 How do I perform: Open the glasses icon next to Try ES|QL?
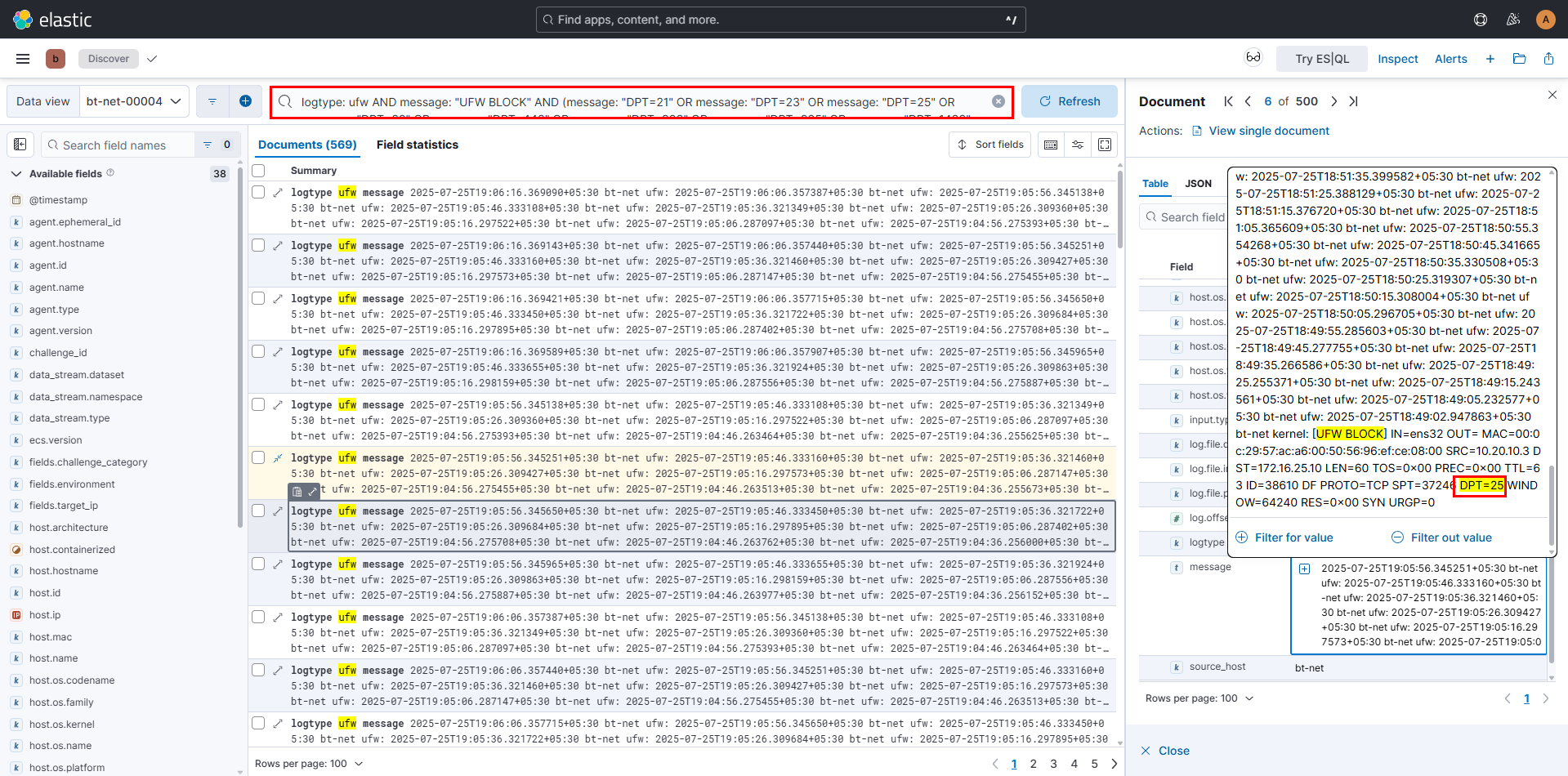click(x=1253, y=57)
